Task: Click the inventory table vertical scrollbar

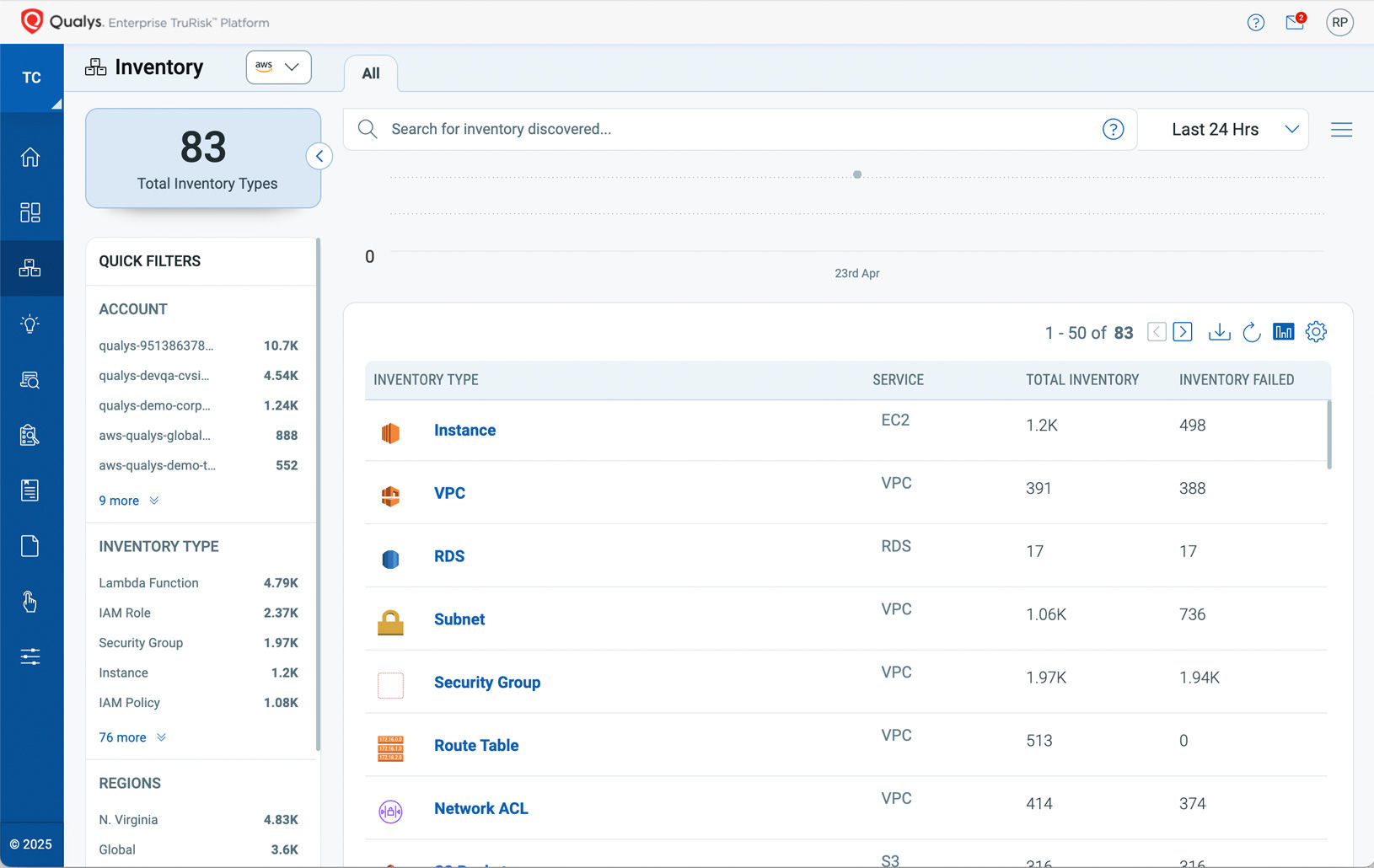Action: pos(1329,434)
